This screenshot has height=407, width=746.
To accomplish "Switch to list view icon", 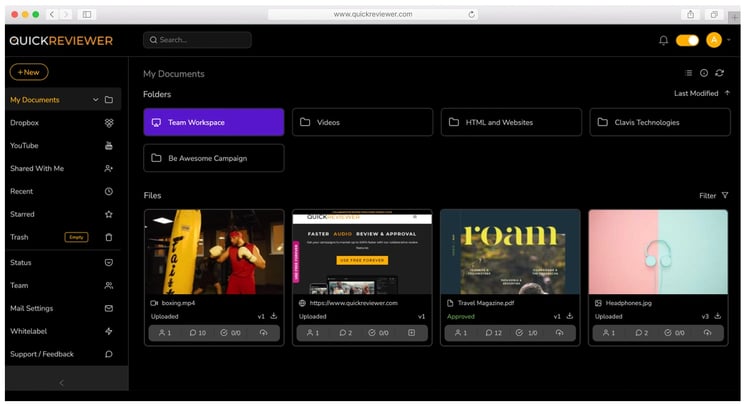I will point(688,73).
